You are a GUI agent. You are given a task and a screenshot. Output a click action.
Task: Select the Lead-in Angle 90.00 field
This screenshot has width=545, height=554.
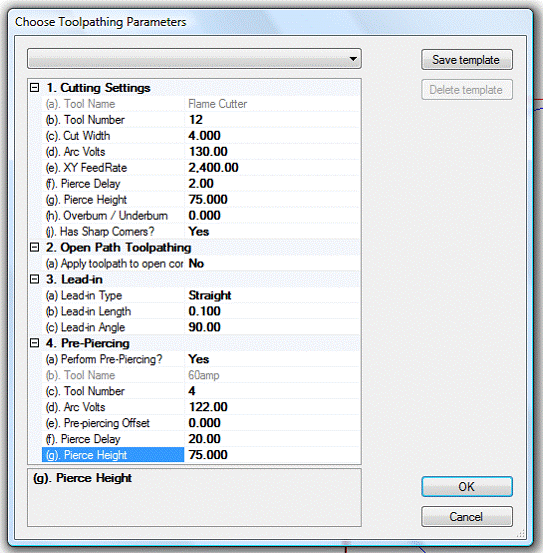[x=272, y=327]
